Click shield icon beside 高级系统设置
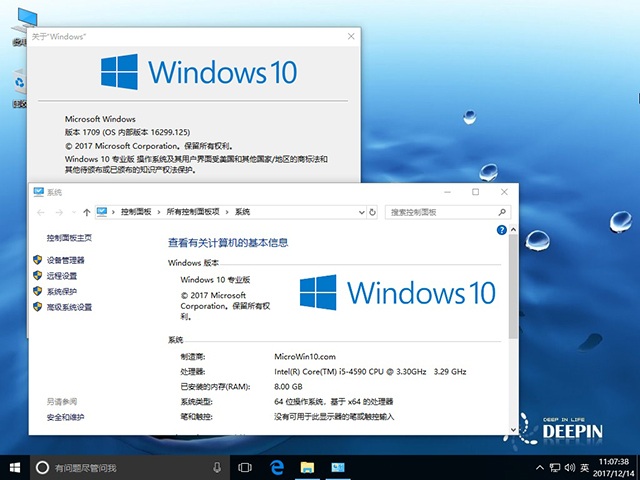Screen dimensions: 640x480 (38, 307)
